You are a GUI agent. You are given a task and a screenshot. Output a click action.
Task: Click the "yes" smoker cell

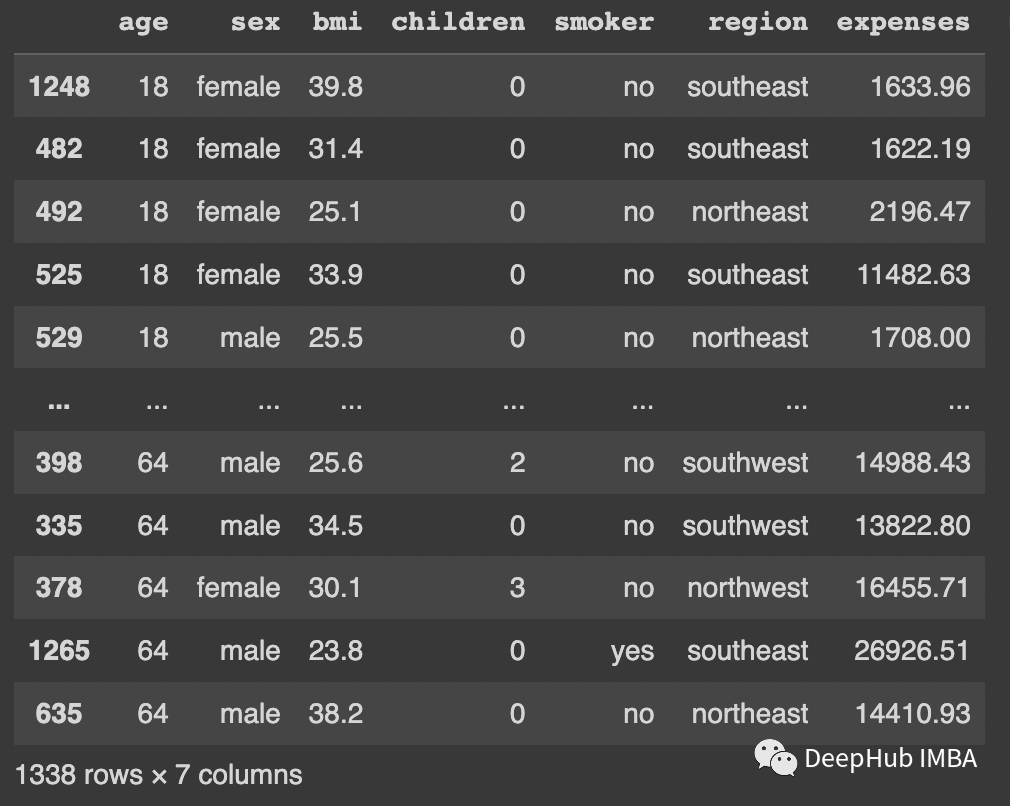[x=632, y=652]
